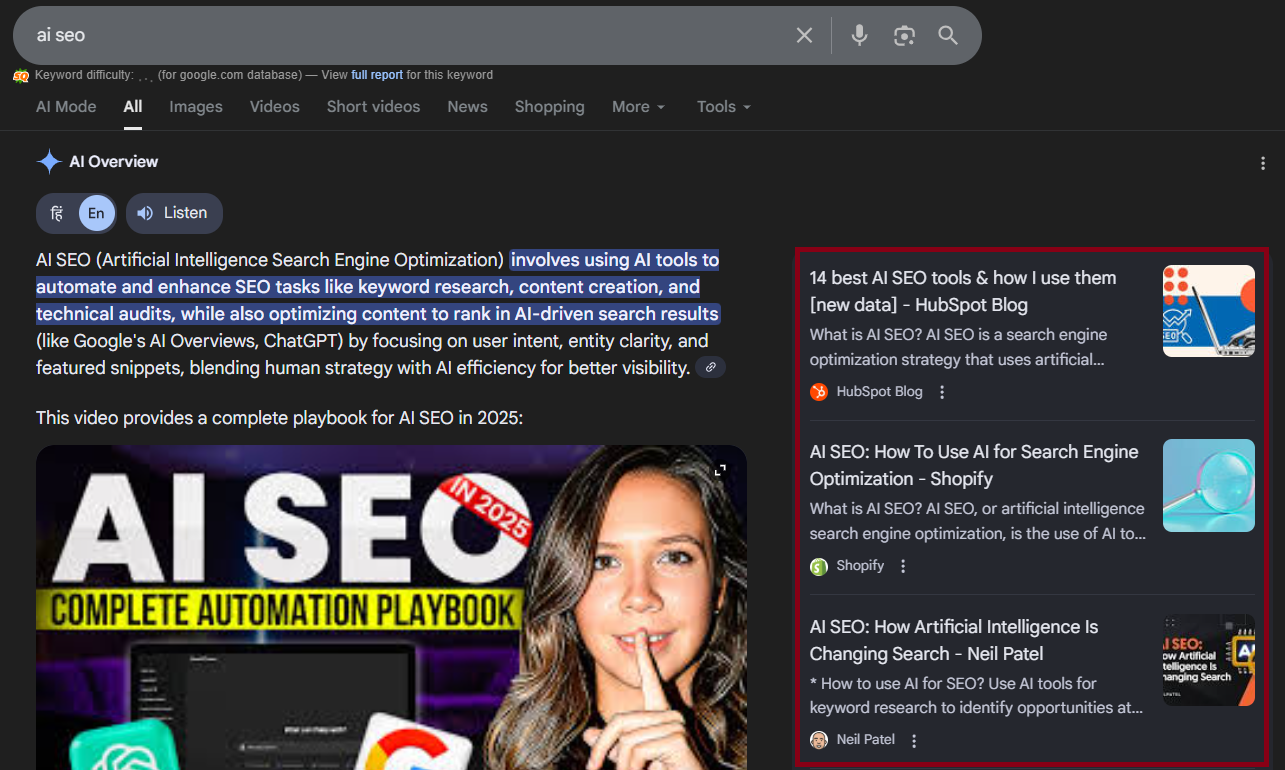
Task: Clear the search box with the X icon
Action: (804, 36)
